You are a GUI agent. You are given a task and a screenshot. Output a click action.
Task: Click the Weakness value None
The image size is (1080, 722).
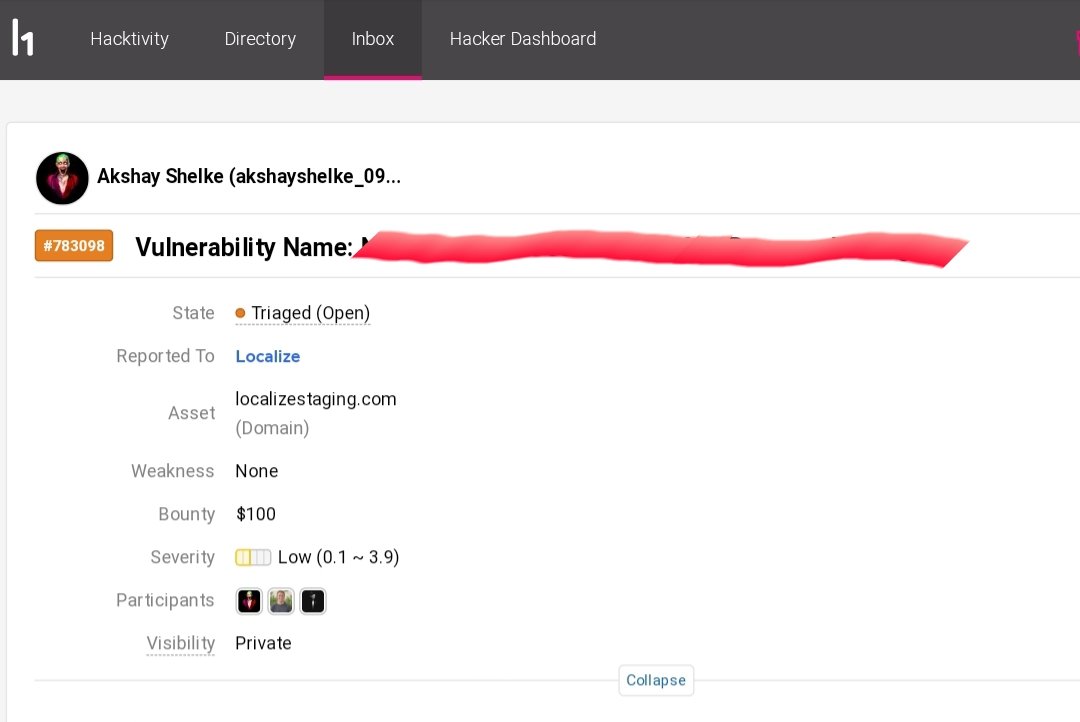tap(257, 471)
